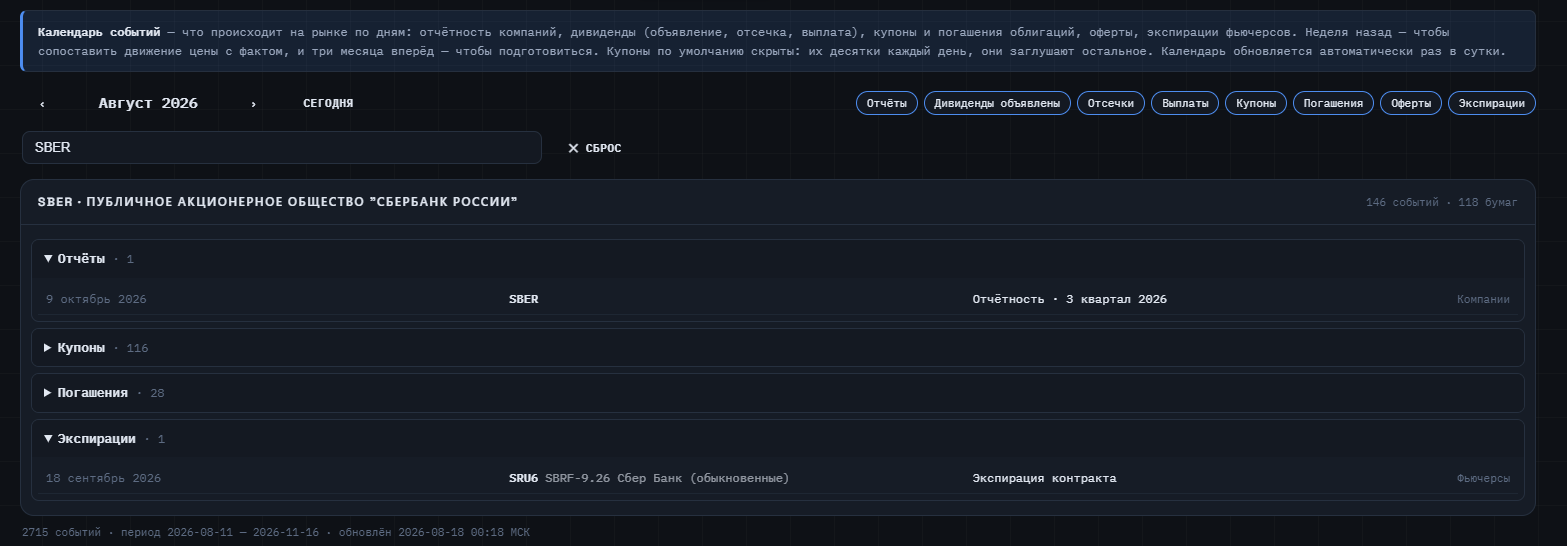1567x546 pixels.
Task: Click the Август 2026 month label
Action: pyautogui.click(x=148, y=103)
